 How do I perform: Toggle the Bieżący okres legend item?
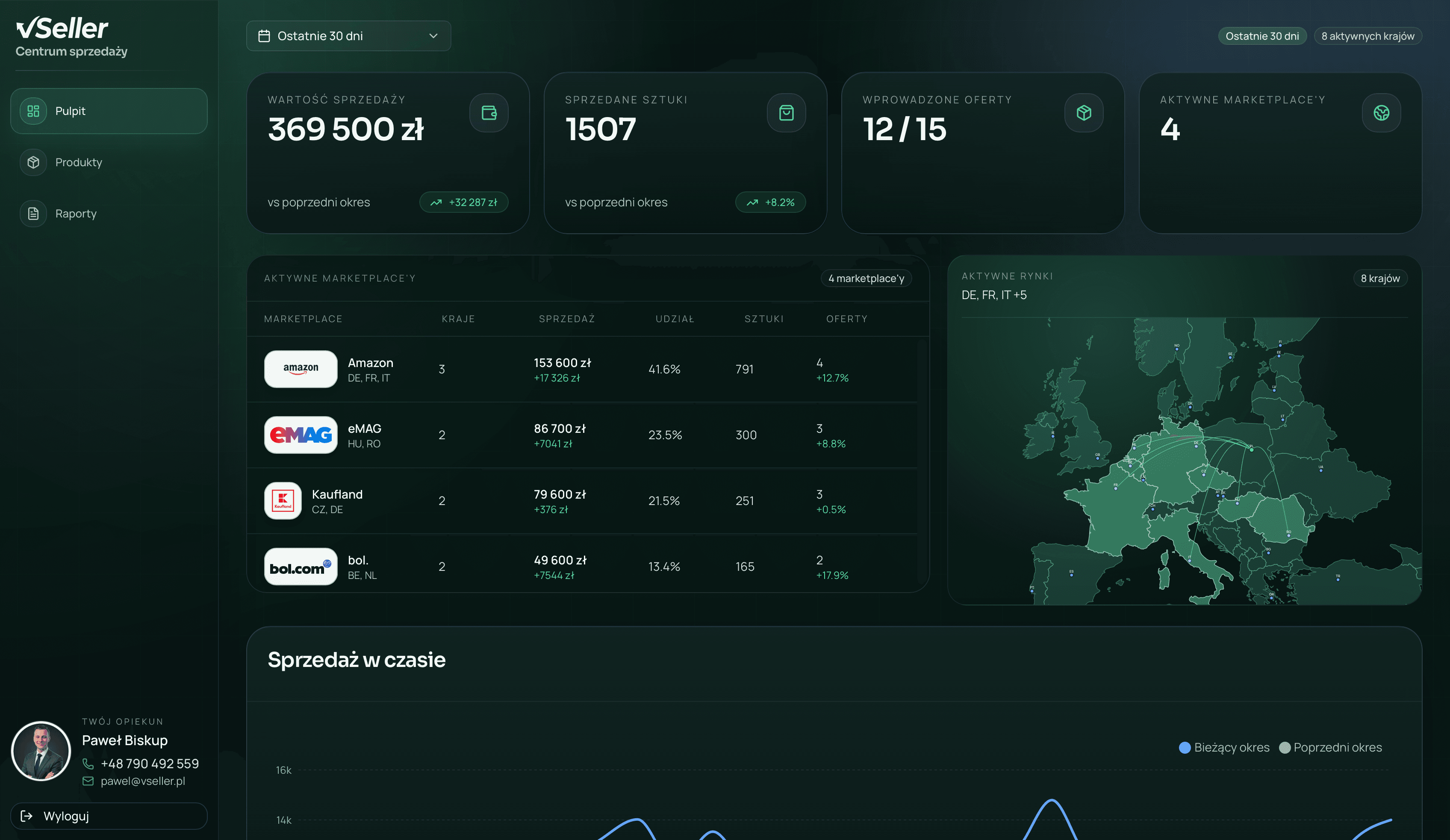point(1223,747)
